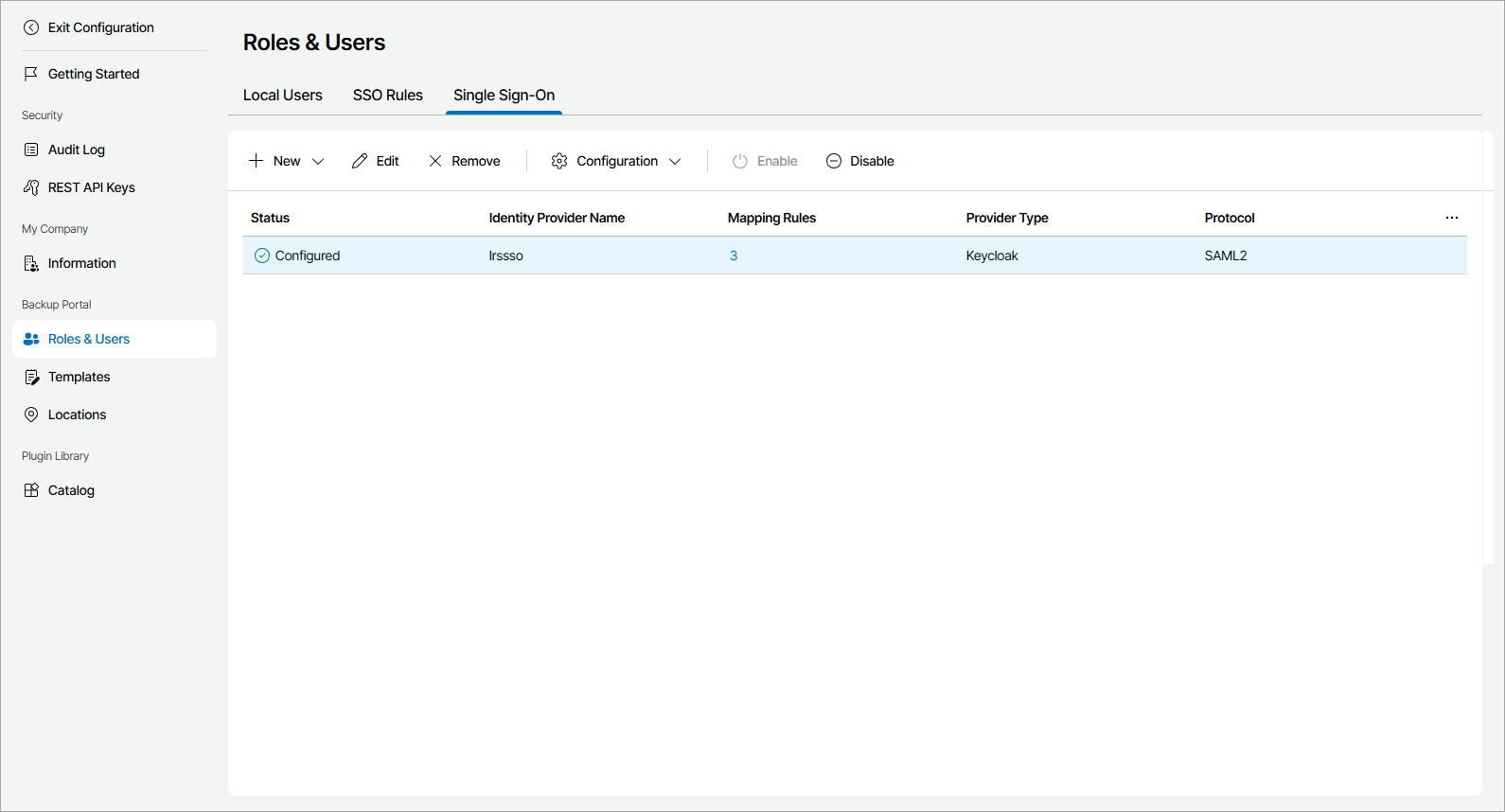
Task: Switch to the Local Users tab
Action: click(x=282, y=96)
